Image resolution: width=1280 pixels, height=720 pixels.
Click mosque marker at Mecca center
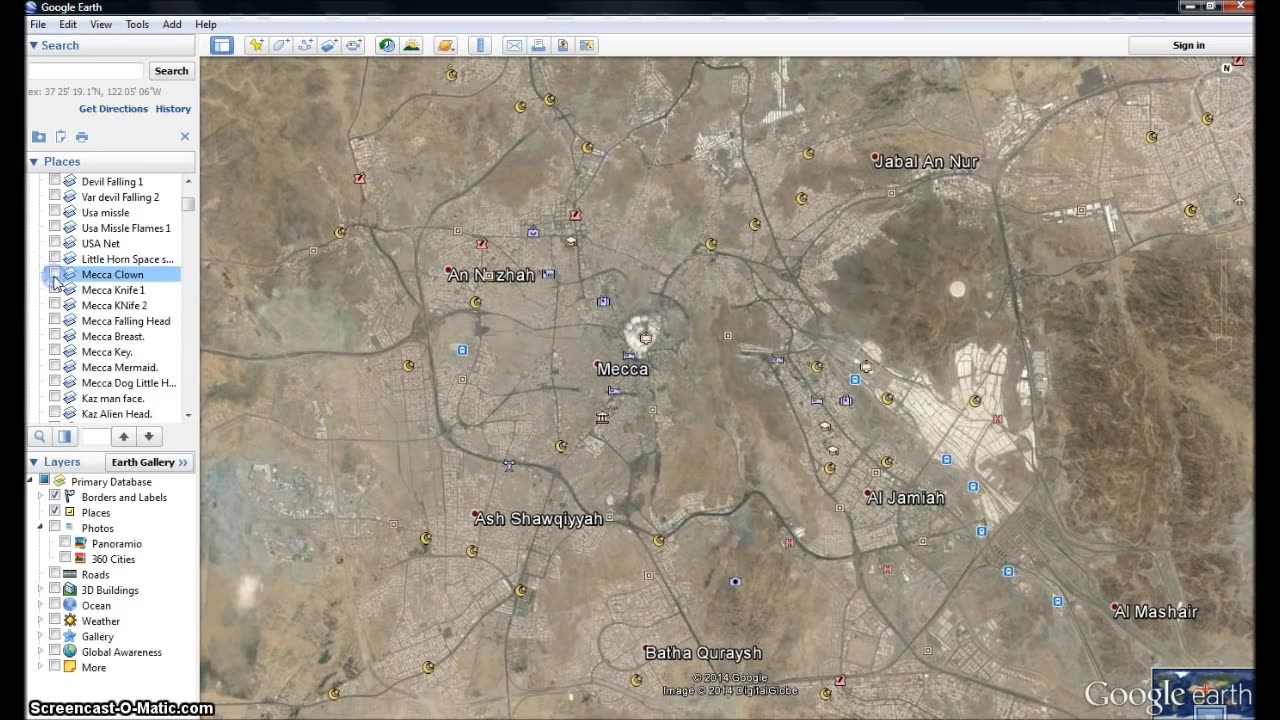point(645,338)
